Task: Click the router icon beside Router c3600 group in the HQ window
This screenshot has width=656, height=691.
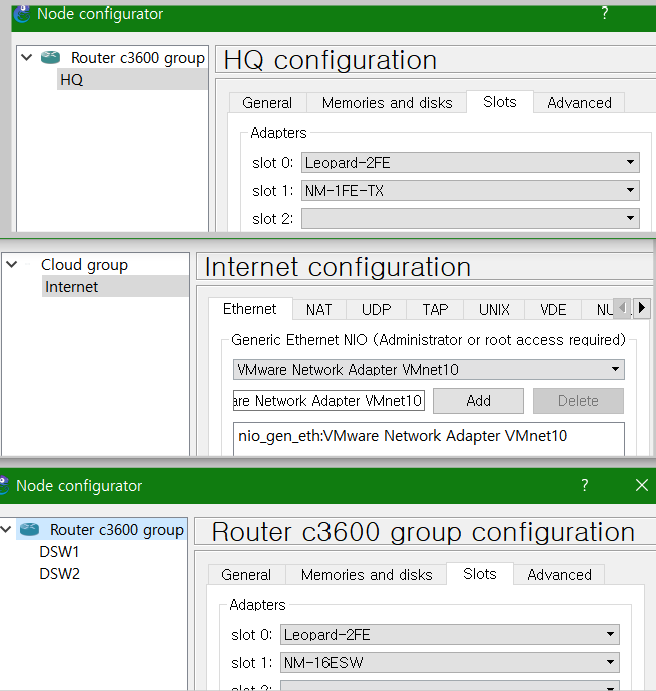Action: (x=50, y=57)
